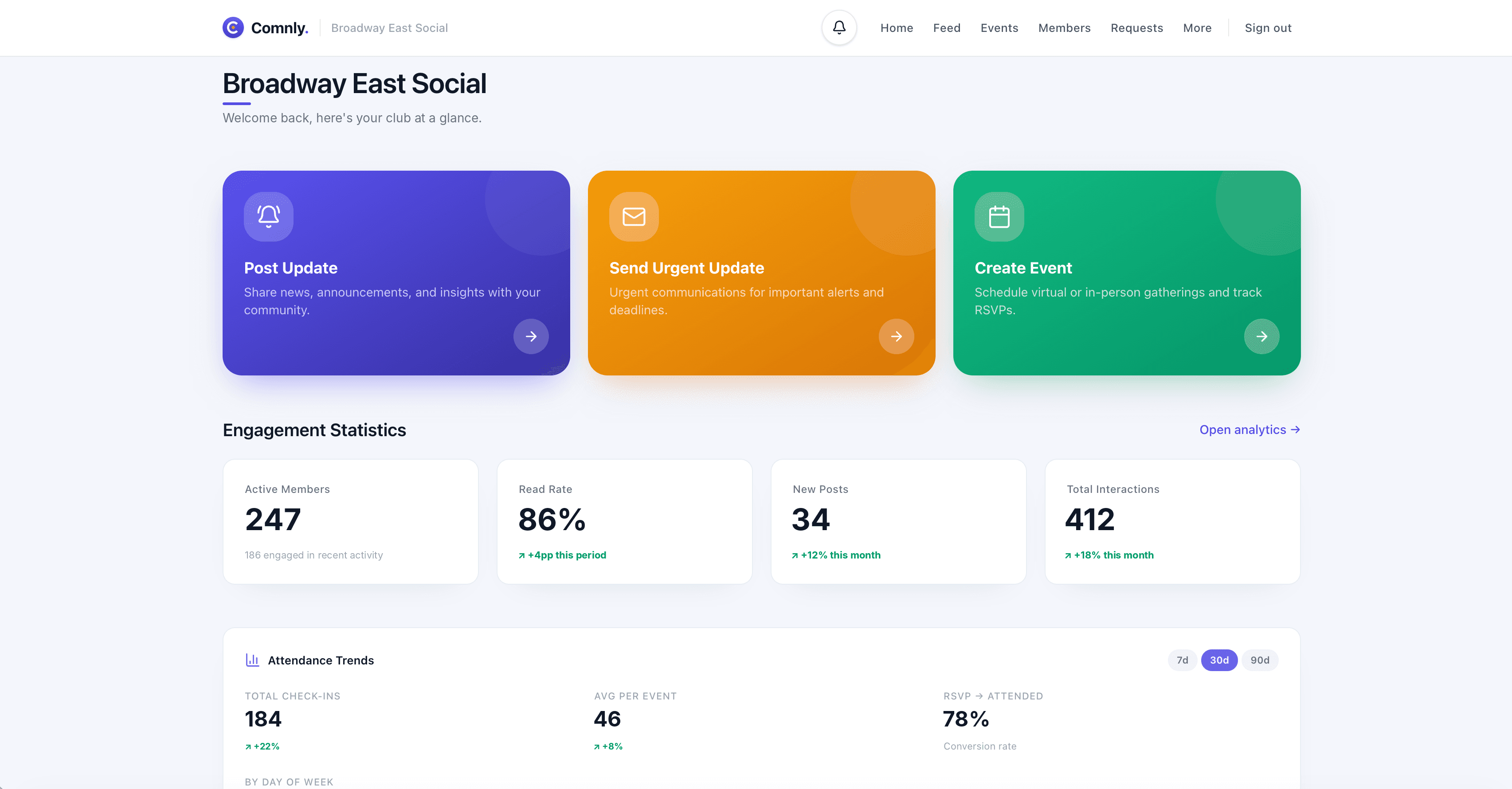Select the 30d range toggle

(1219, 660)
